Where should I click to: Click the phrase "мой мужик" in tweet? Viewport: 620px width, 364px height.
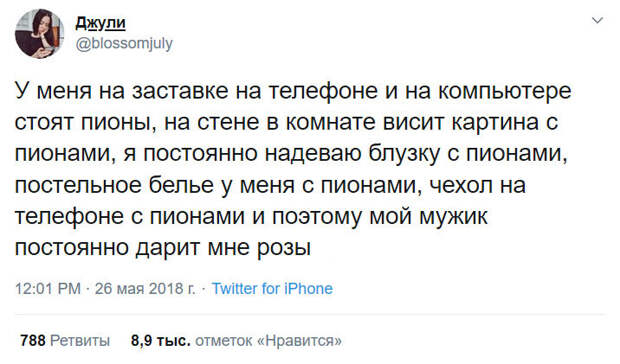428,217
